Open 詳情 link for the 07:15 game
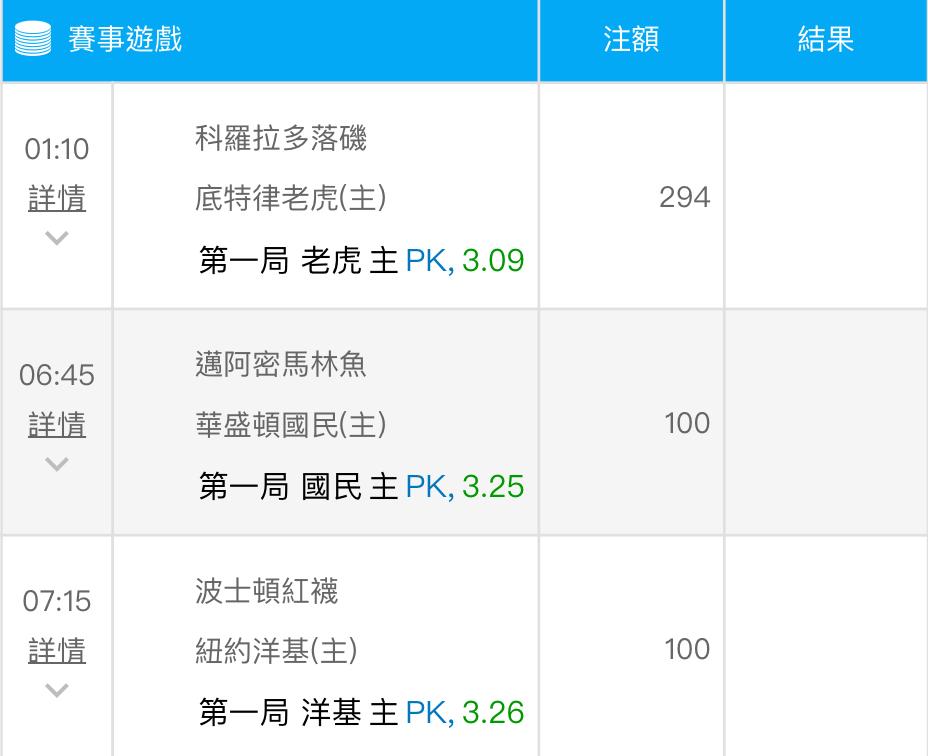Screen dimensions: 928x756 click(x=57, y=650)
